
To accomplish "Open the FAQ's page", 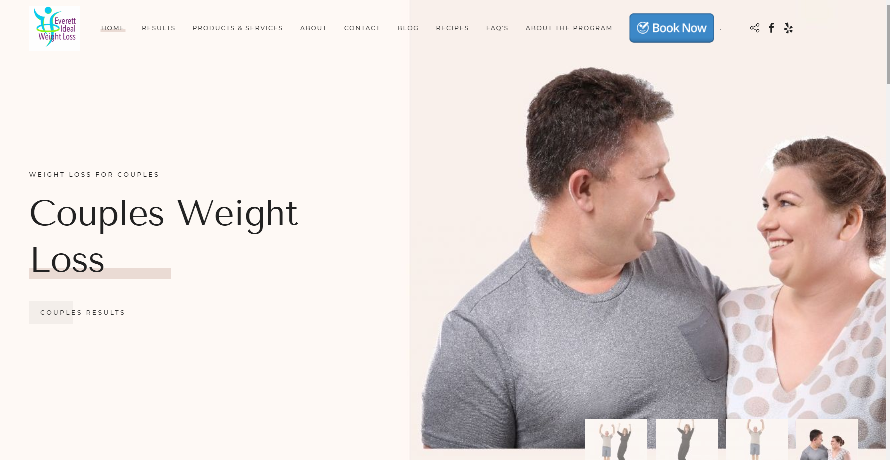I will (x=497, y=28).
